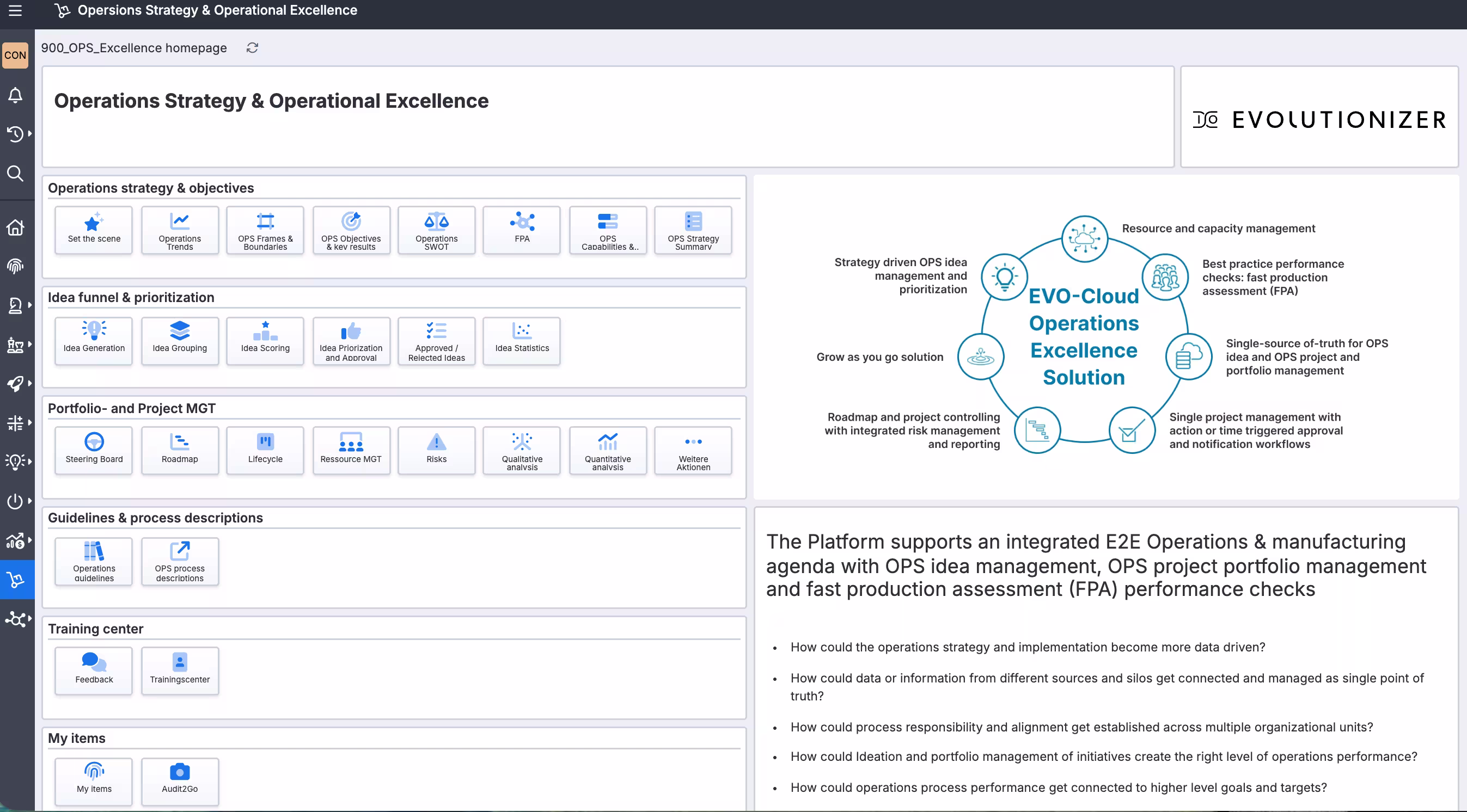Open the network node icon at sidebar bottom
The width and height of the screenshot is (1467, 812).
(x=15, y=619)
